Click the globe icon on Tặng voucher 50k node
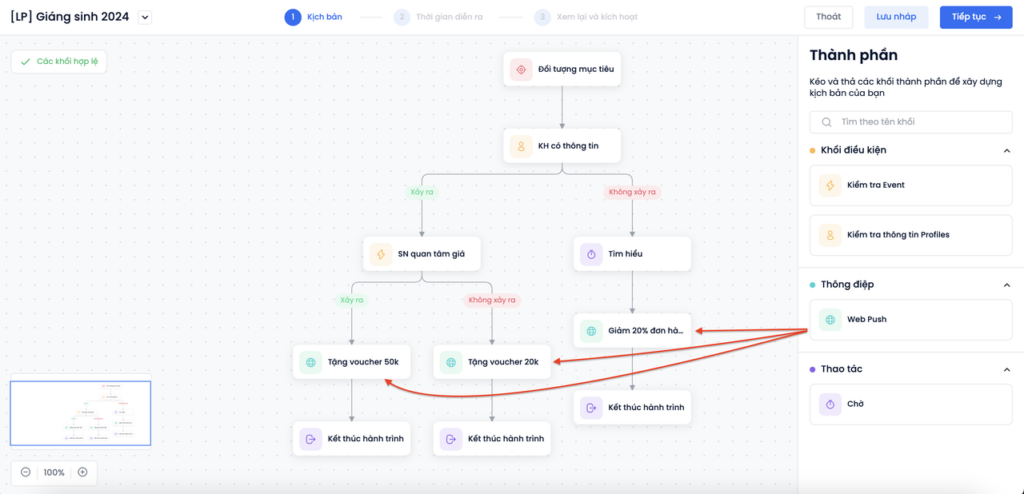This screenshot has height=494, width=1024. tap(311, 361)
